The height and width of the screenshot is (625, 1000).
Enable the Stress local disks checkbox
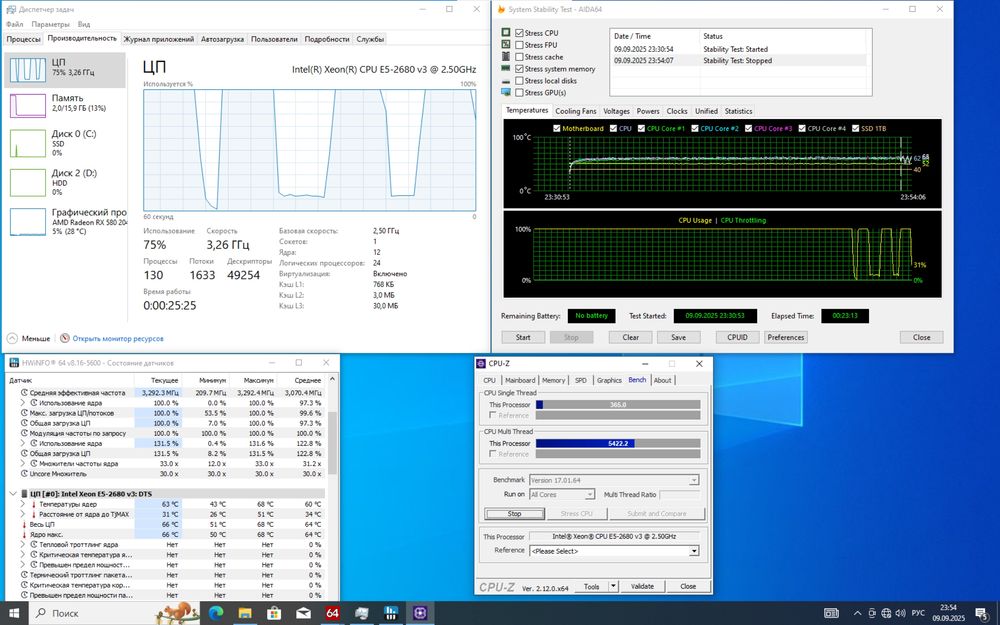(519, 81)
